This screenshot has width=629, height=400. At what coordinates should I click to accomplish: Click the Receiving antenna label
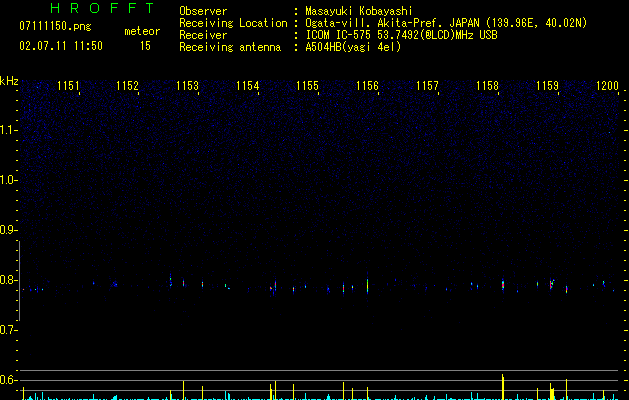(x=230, y=47)
